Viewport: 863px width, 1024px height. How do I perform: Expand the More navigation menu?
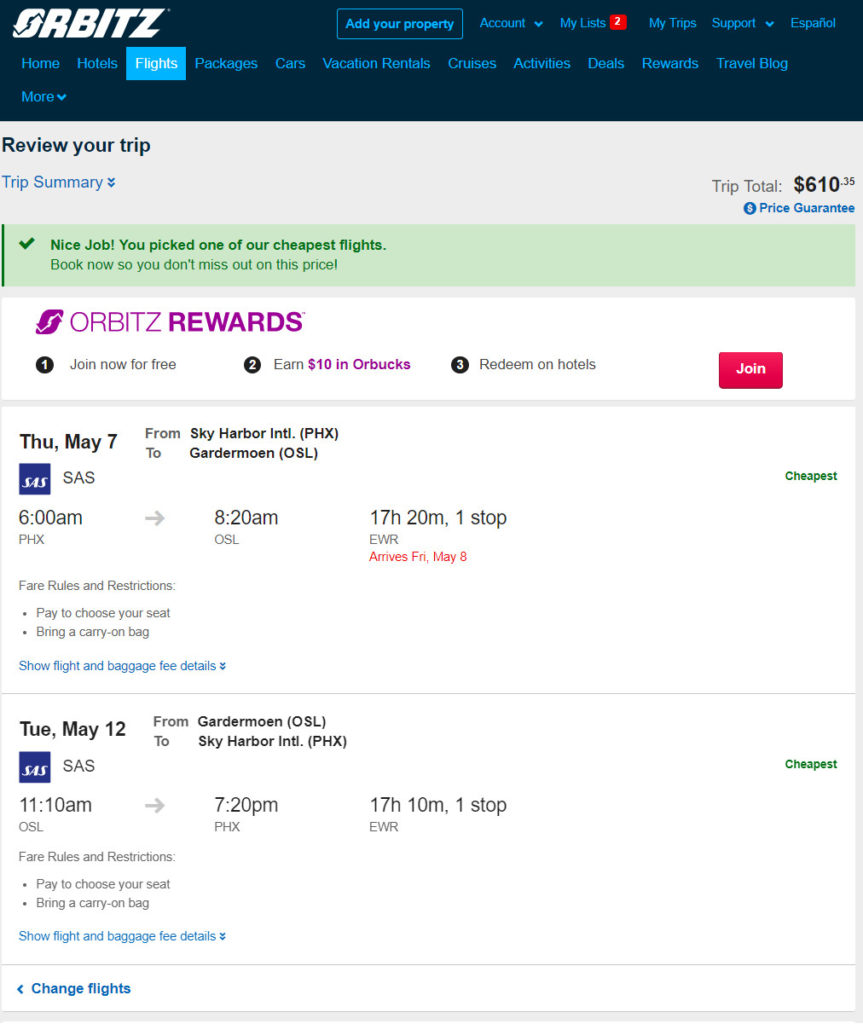click(x=44, y=97)
